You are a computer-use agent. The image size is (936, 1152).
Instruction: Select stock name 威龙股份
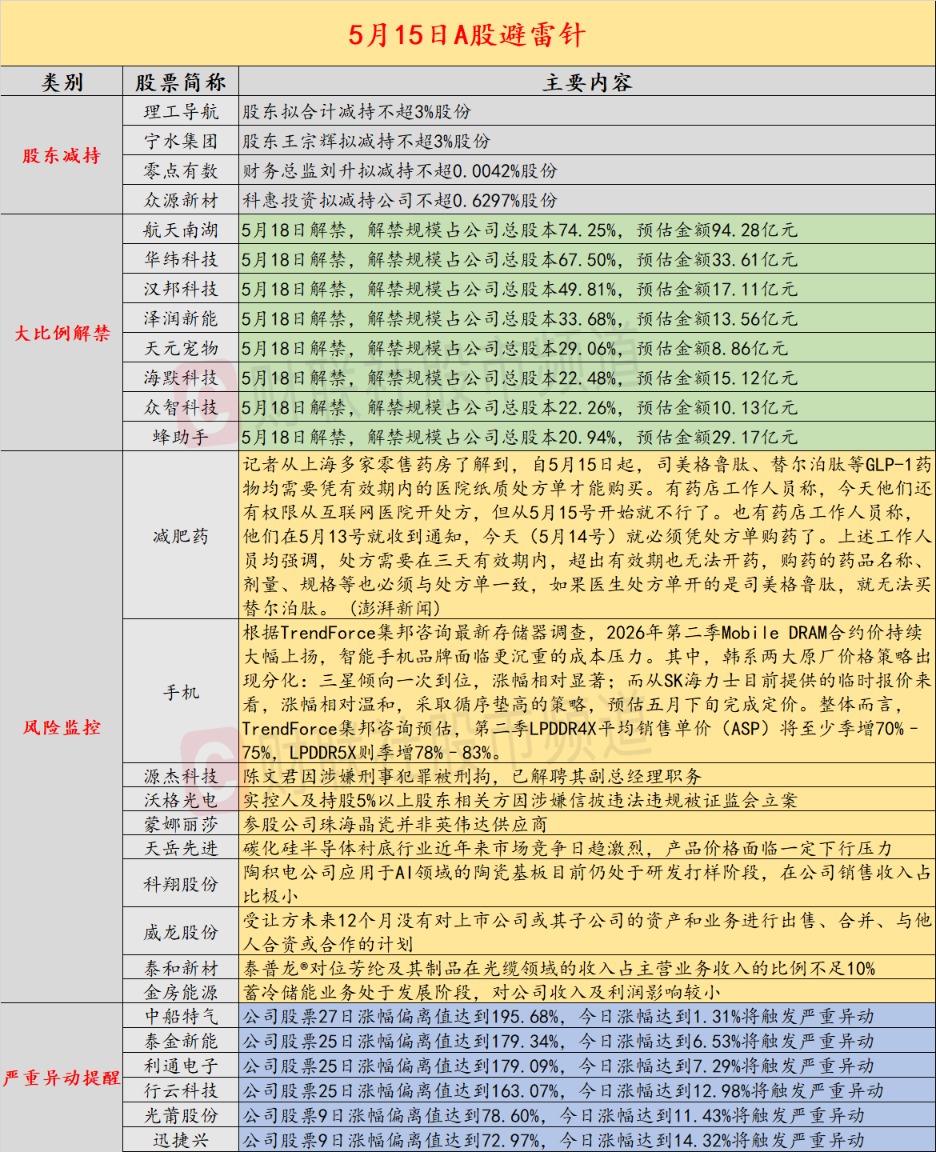point(181,932)
